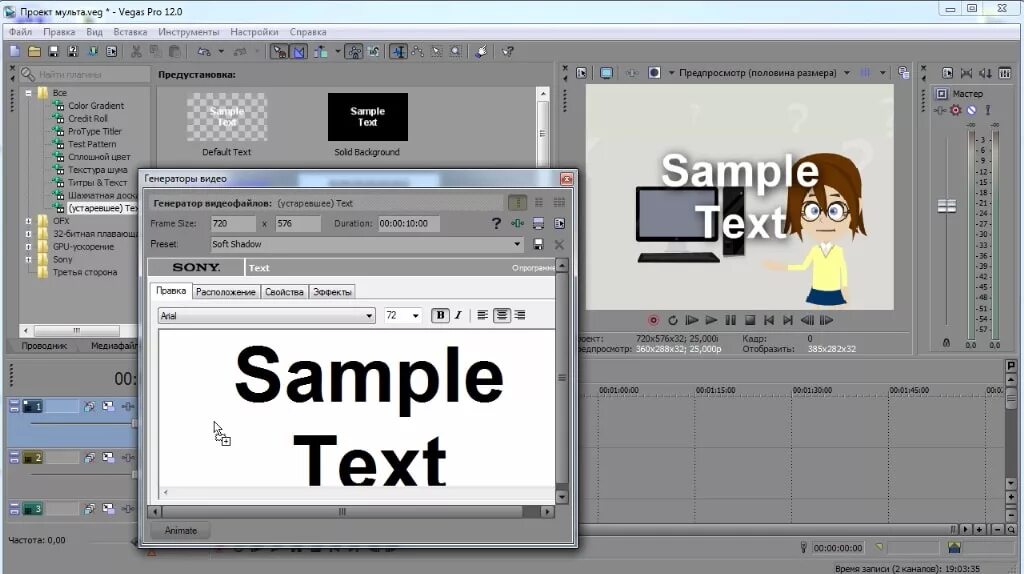Click the Frame Size width field 720

pos(232,223)
